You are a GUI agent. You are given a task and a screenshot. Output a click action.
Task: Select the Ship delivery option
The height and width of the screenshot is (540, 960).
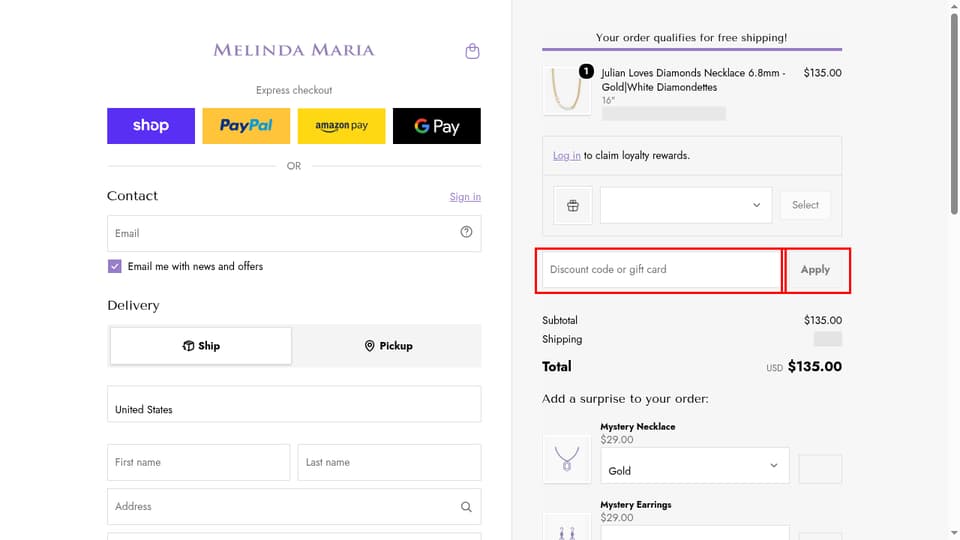[201, 346]
